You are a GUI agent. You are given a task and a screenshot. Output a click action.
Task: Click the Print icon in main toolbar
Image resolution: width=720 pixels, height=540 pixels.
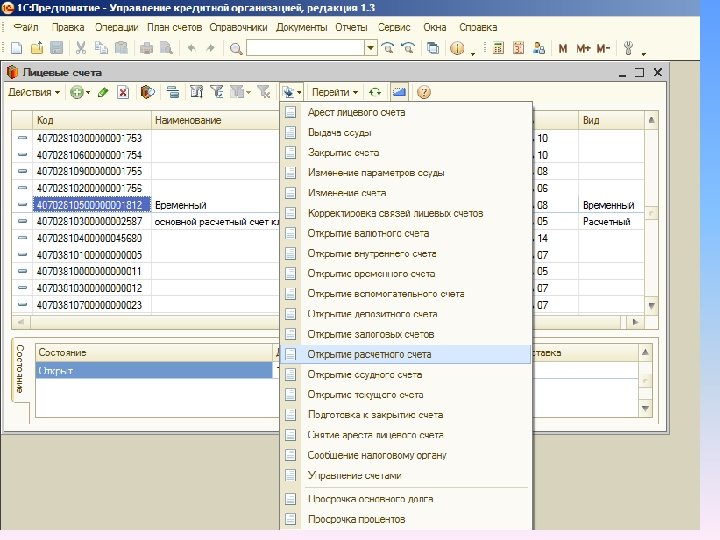point(148,48)
